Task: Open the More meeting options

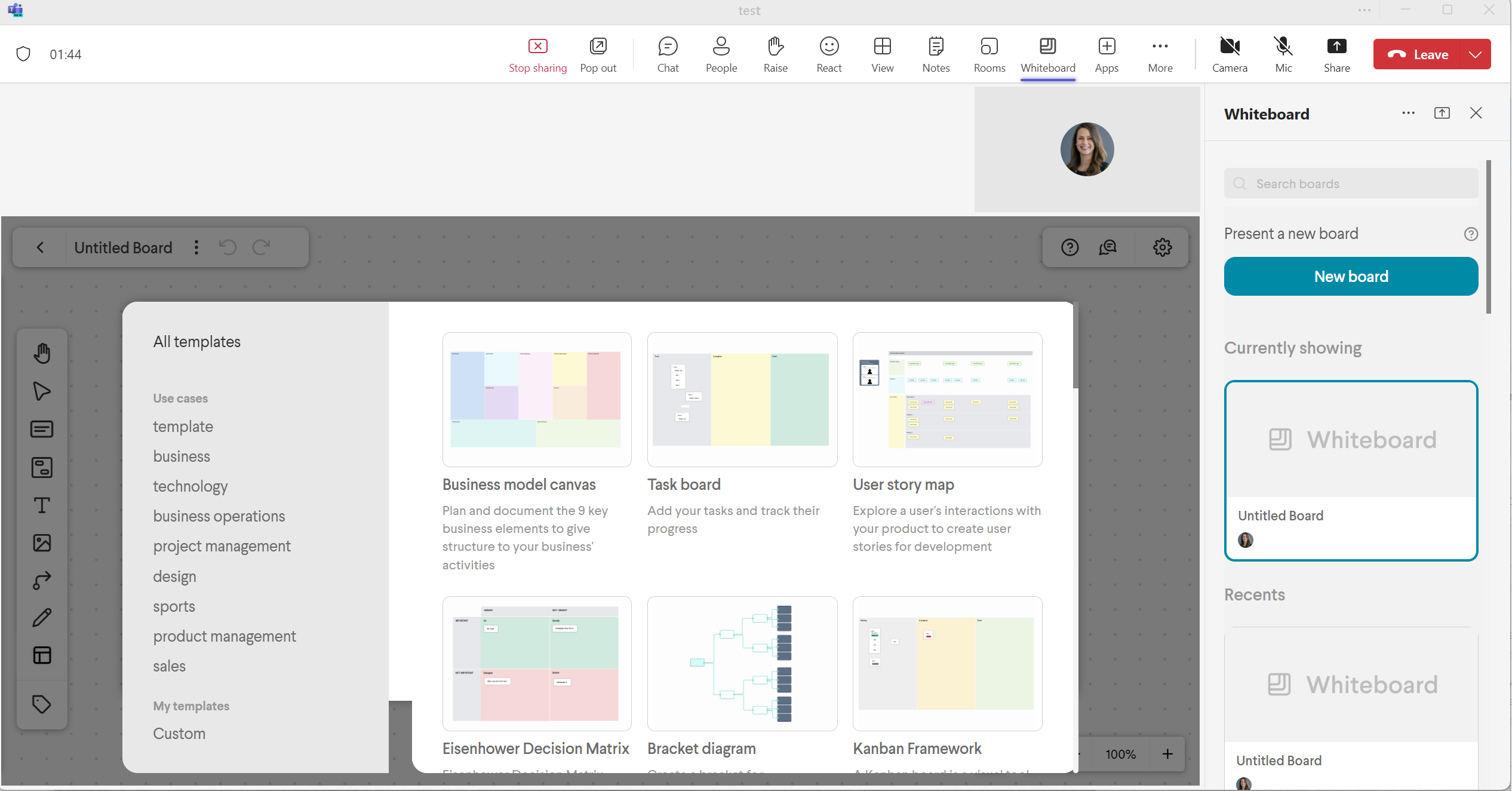Action: 1160,54
